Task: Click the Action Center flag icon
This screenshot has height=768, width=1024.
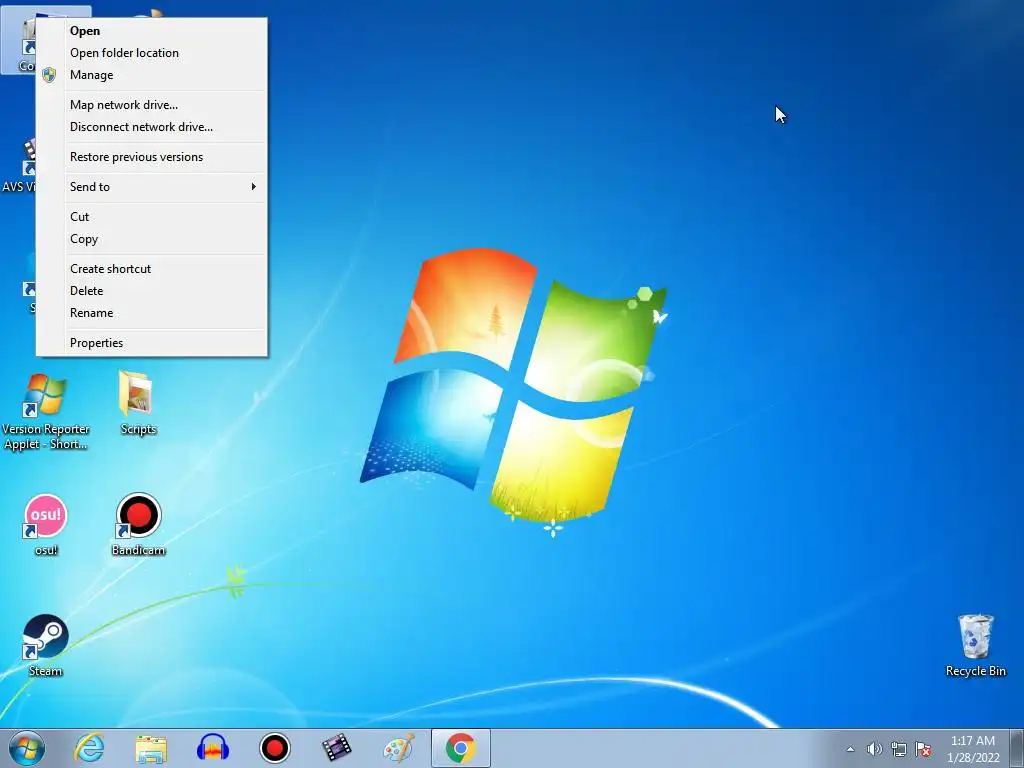Action: (x=923, y=749)
